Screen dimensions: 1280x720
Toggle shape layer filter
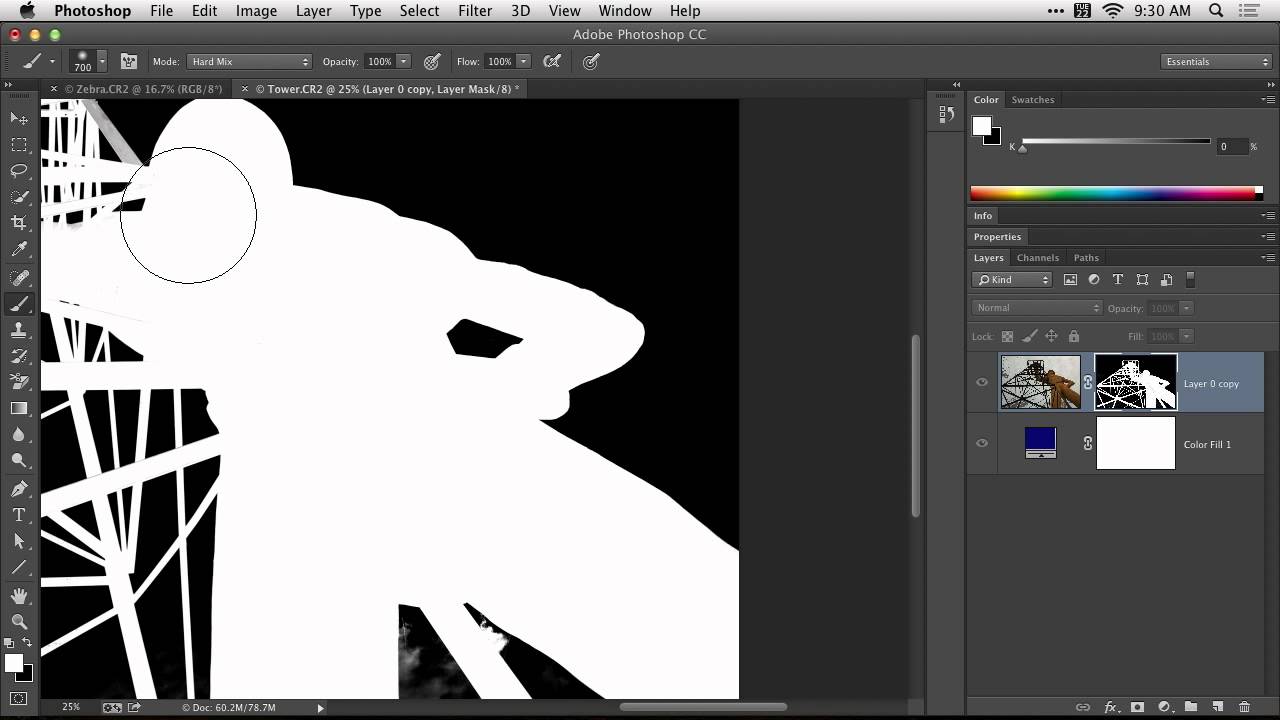[x=1142, y=280]
